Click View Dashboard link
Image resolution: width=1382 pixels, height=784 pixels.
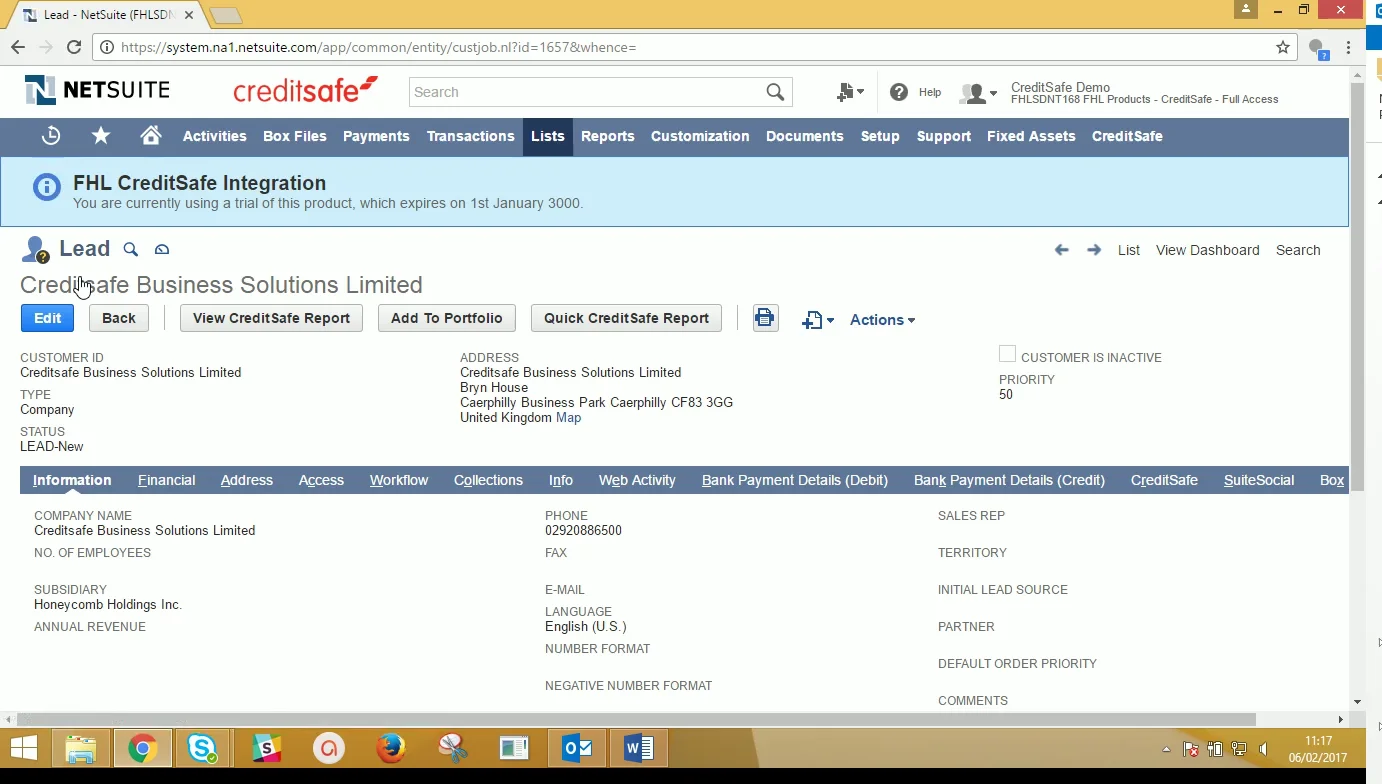tap(1208, 250)
